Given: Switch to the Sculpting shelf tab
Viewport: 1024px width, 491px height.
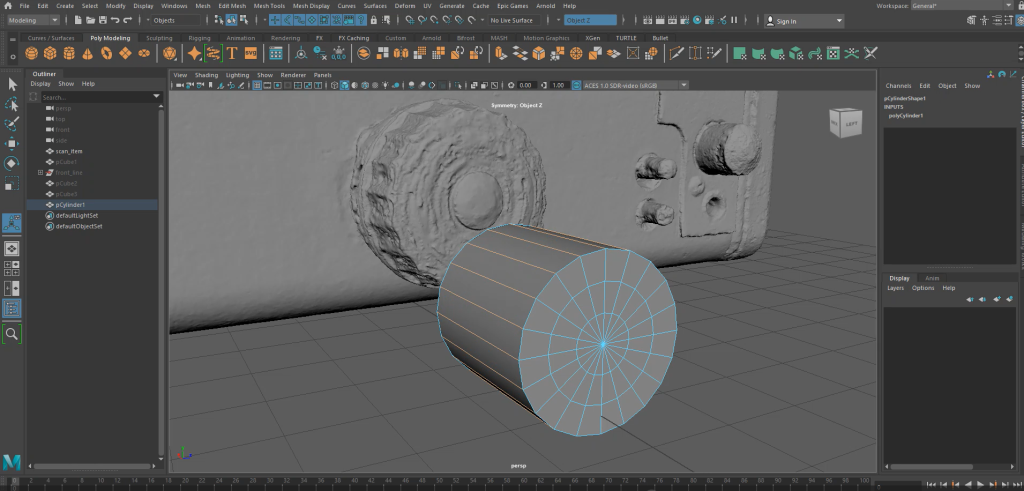Looking at the screenshot, I should (159, 38).
